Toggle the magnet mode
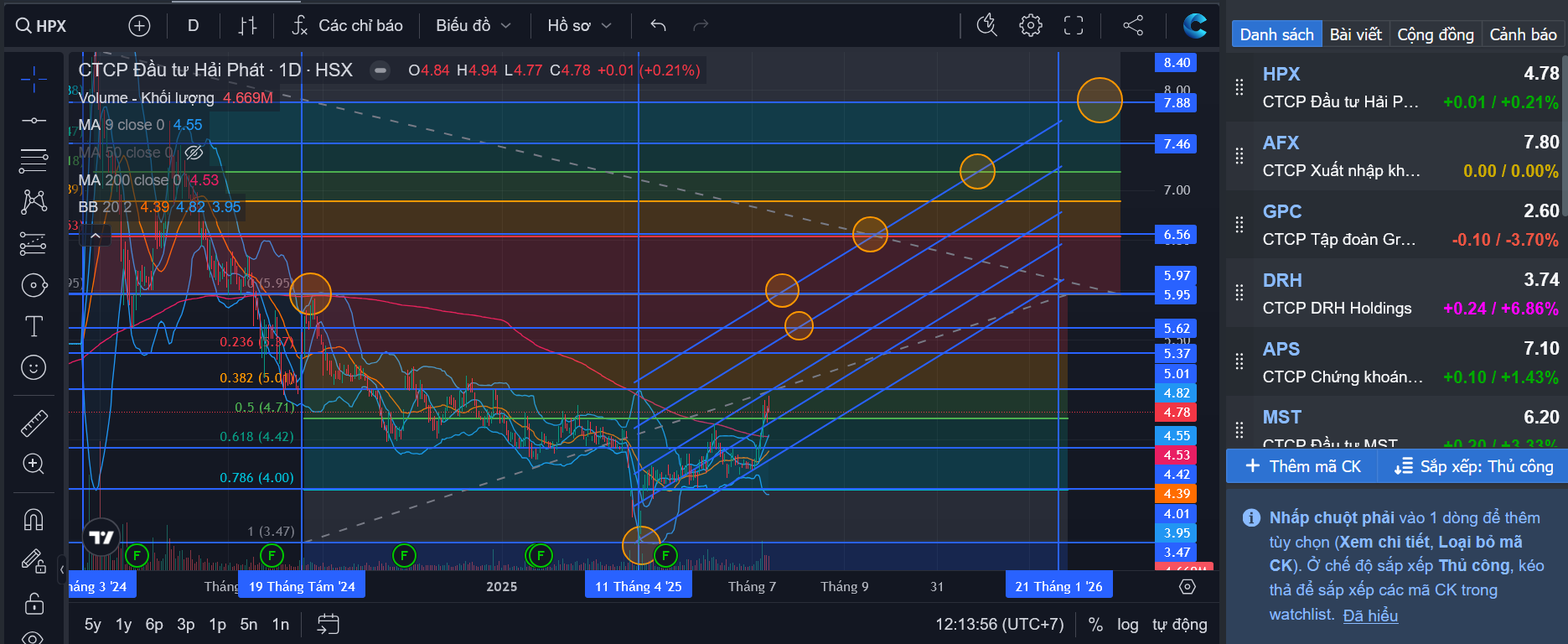This screenshot has height=644, width=1568. tap(34, 520)
